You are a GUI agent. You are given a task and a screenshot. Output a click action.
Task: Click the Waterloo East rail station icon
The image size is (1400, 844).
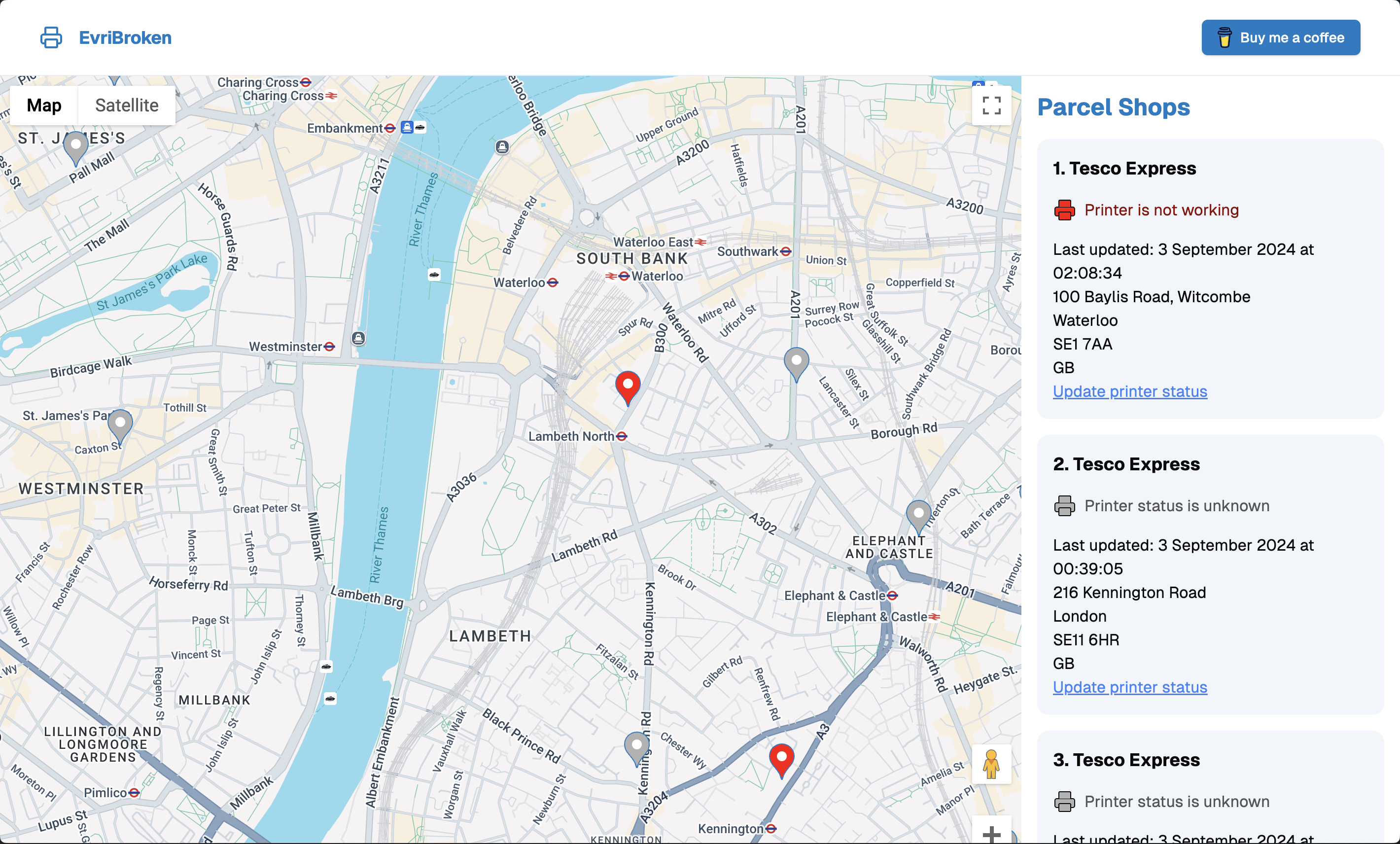point(700,242)
